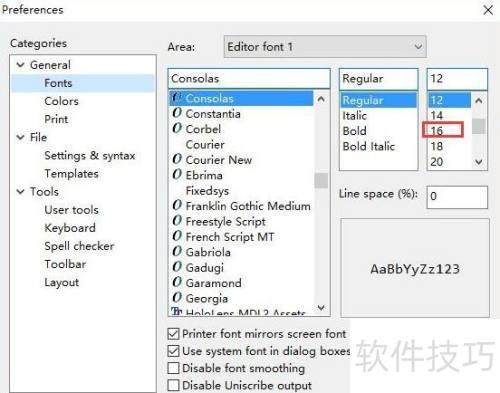This screenshot has width=500, height=393.
Task: Click the font list scrollbar thumb
Action: 321,180
